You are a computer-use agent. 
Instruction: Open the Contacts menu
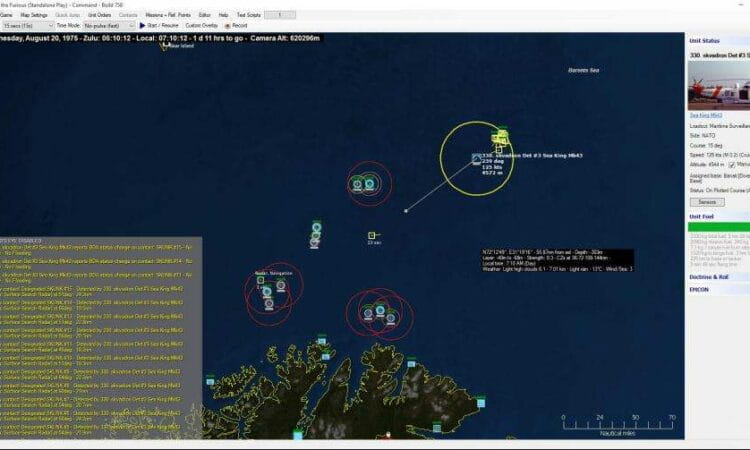[x=128, y=15]
